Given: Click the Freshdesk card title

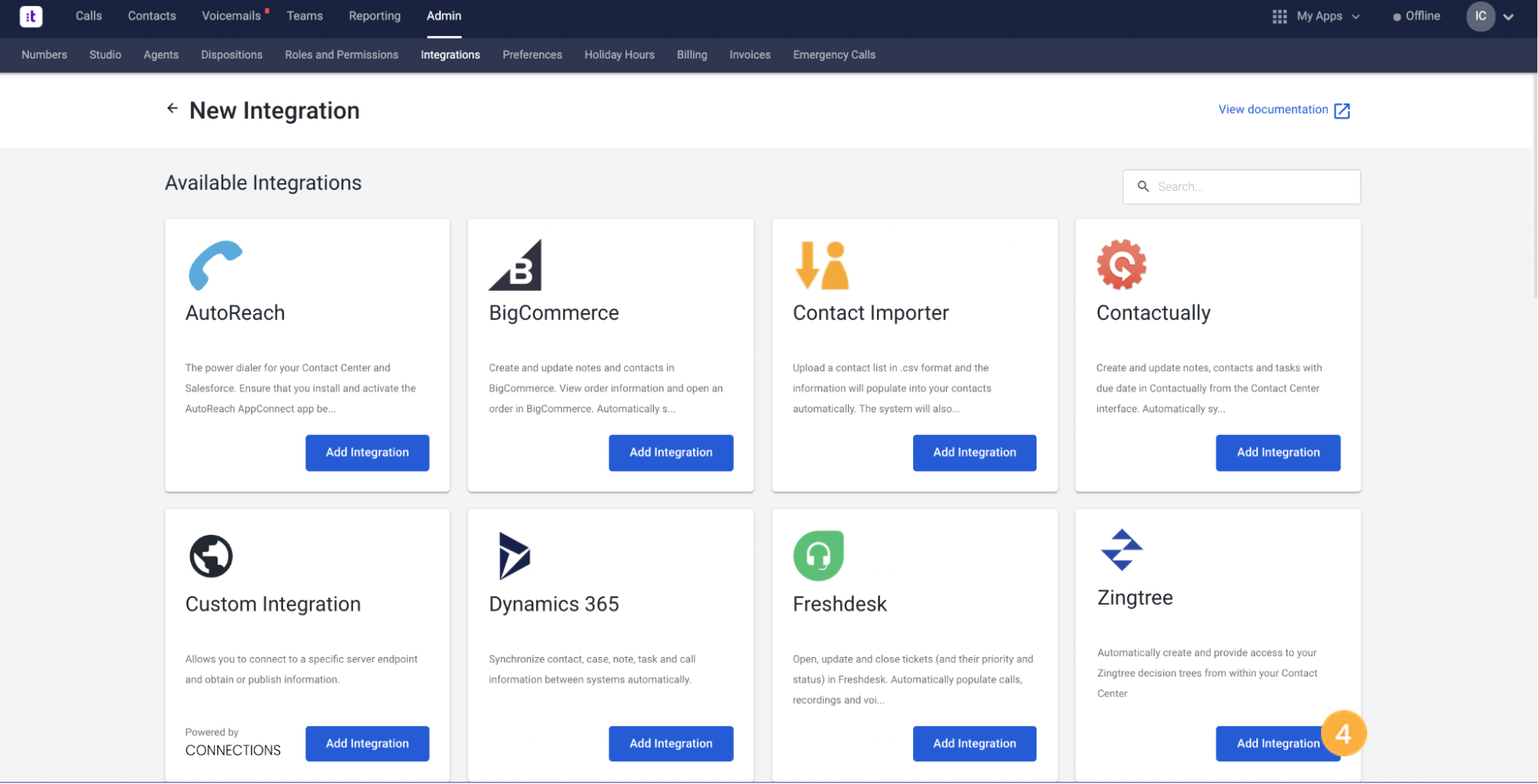Looking at the screenshot, I should (x=839, y=604).
